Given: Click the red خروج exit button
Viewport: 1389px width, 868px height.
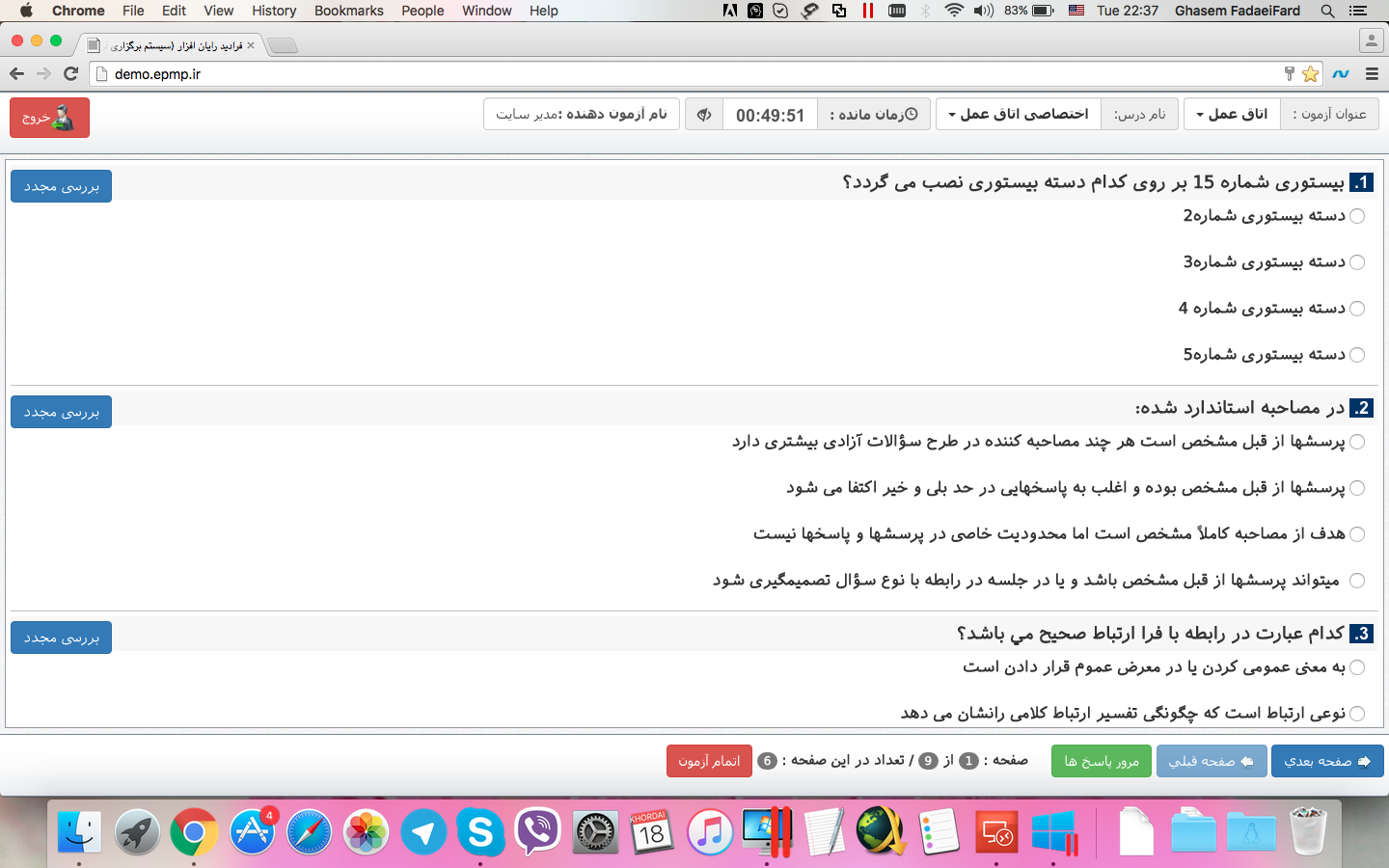Looking at the screenshot, I should 49,118.
